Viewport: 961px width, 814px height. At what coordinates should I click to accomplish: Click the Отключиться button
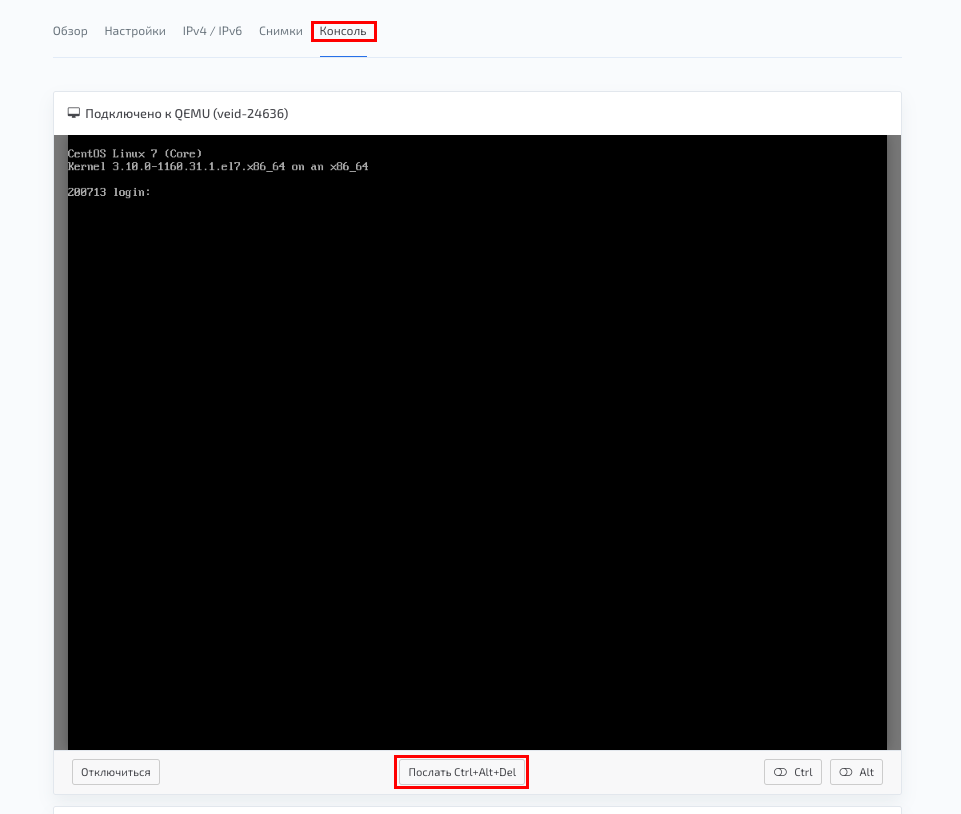coord(116,772)
